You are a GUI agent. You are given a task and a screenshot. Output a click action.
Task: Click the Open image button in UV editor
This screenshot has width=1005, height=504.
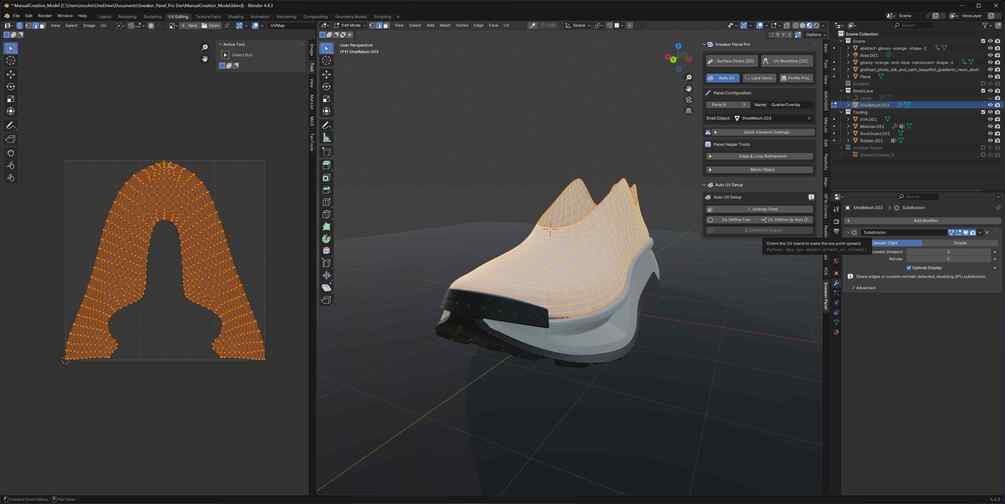coord(211,26)
